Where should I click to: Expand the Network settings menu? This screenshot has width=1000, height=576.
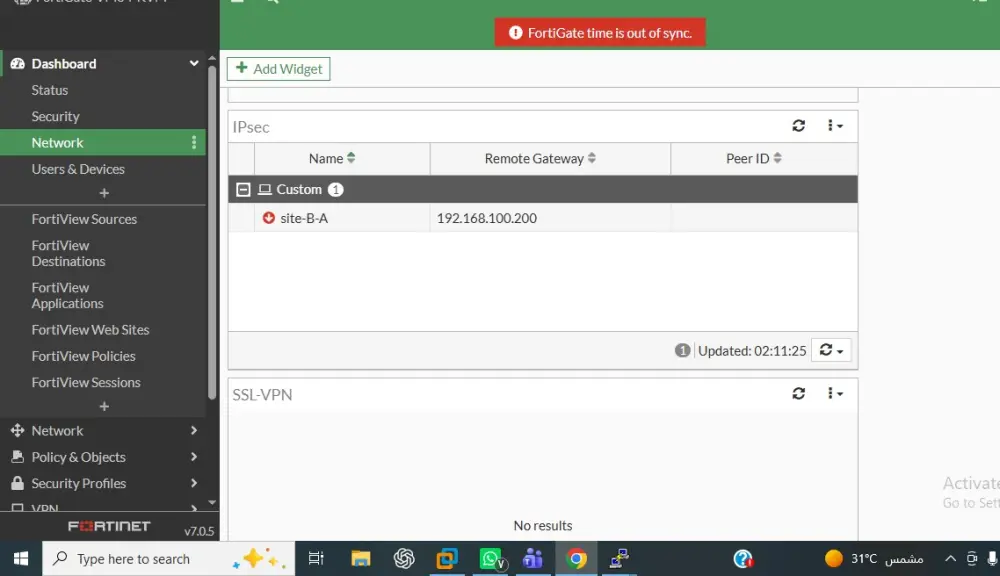point(103,431)
